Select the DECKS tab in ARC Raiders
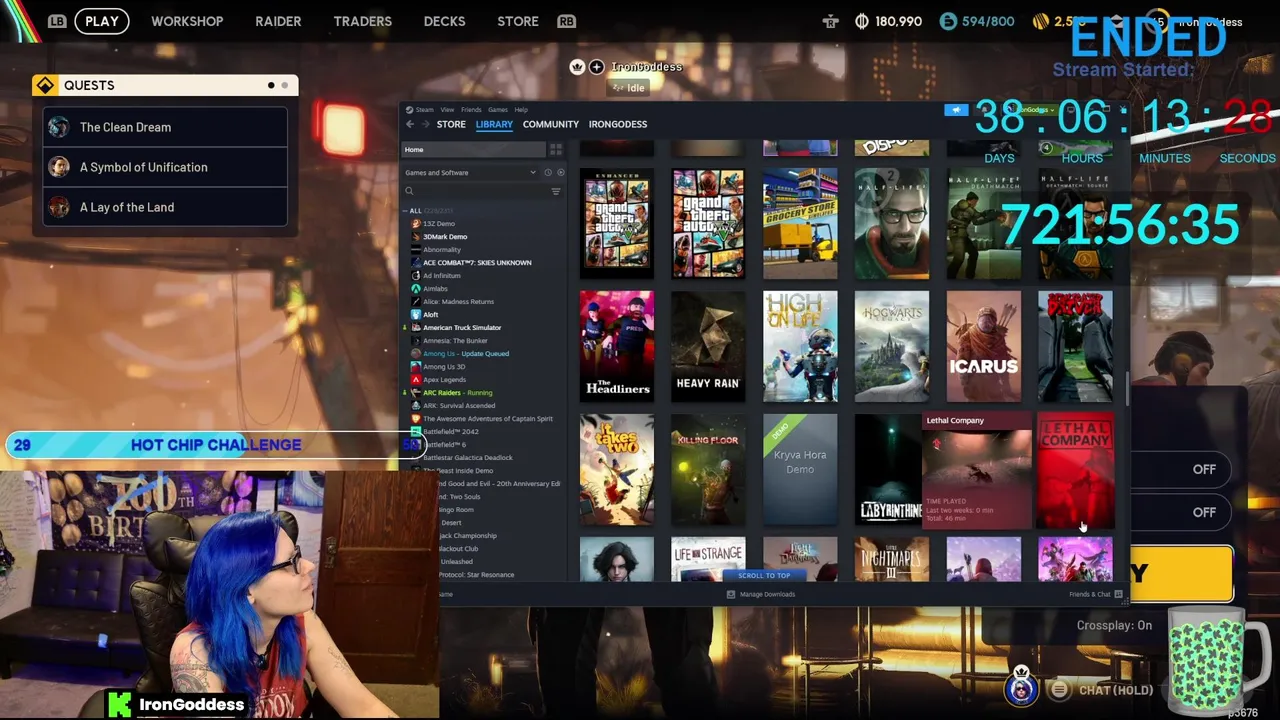Image resolution: width=1280 pixels, height=720 pixels. [x=444, y=21]
